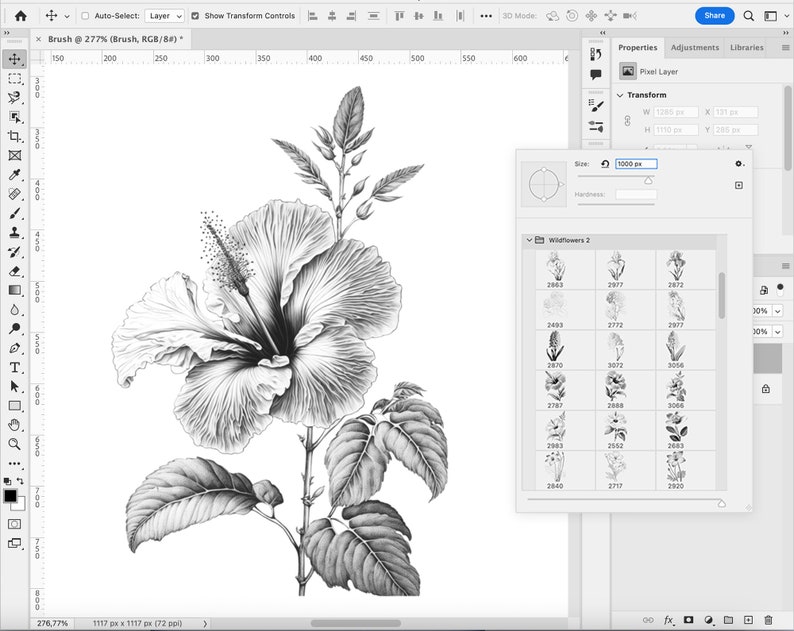Click the foreground black color swatch

coord(10,496)
